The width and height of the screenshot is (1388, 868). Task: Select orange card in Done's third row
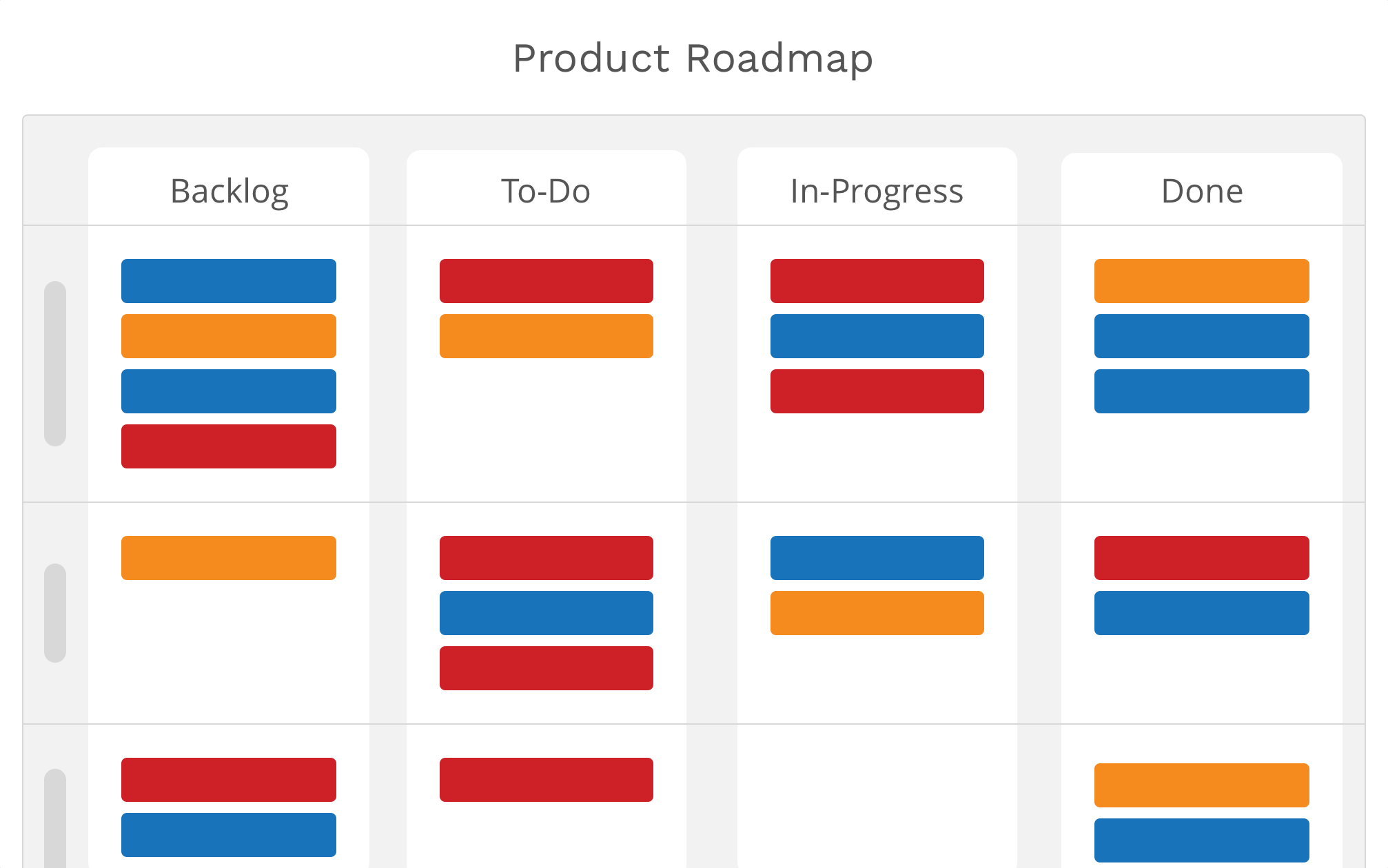[1202, 785]
